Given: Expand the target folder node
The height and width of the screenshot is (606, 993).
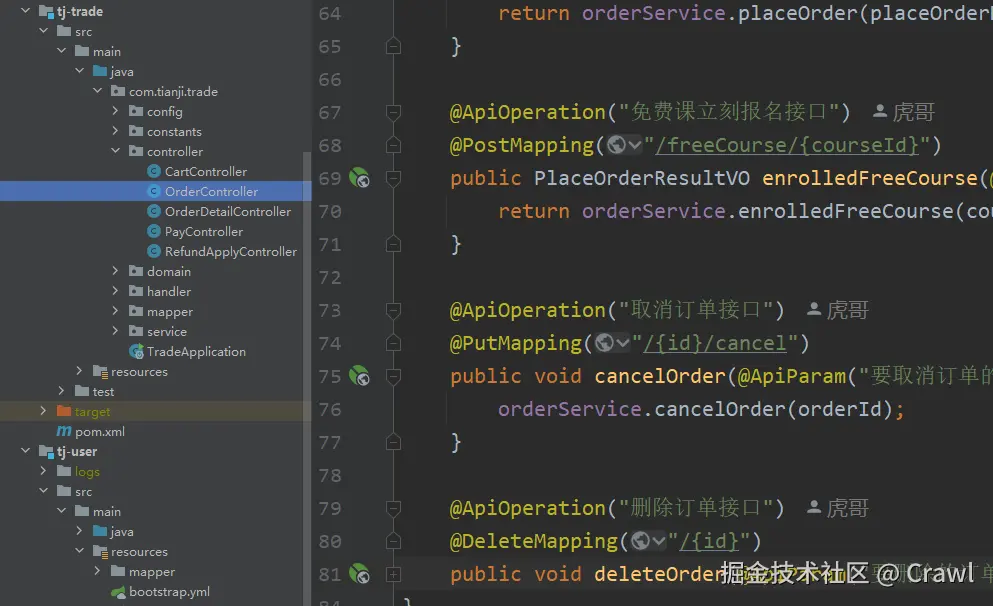Looking at the screenshot, I should click(43, 411).
